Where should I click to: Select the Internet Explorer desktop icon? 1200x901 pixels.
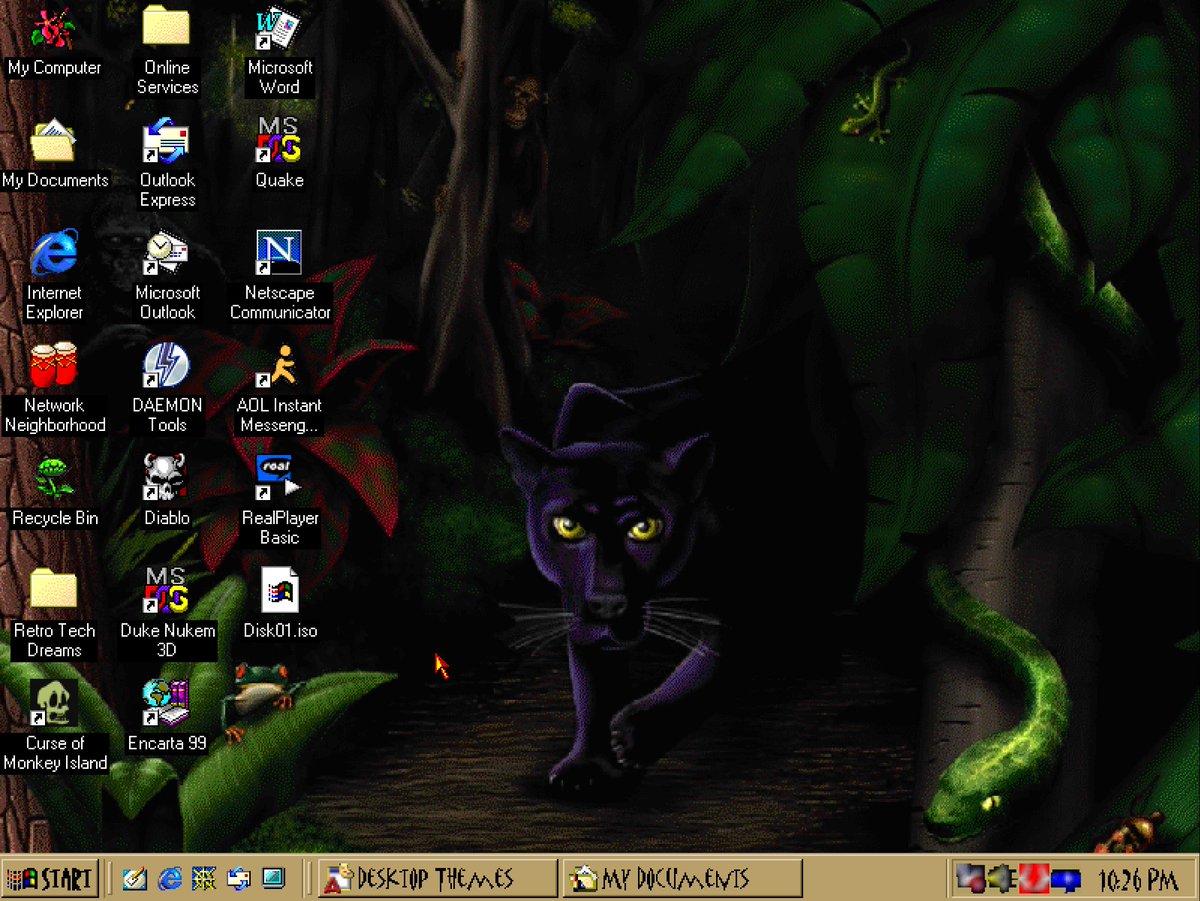(54, 253)
